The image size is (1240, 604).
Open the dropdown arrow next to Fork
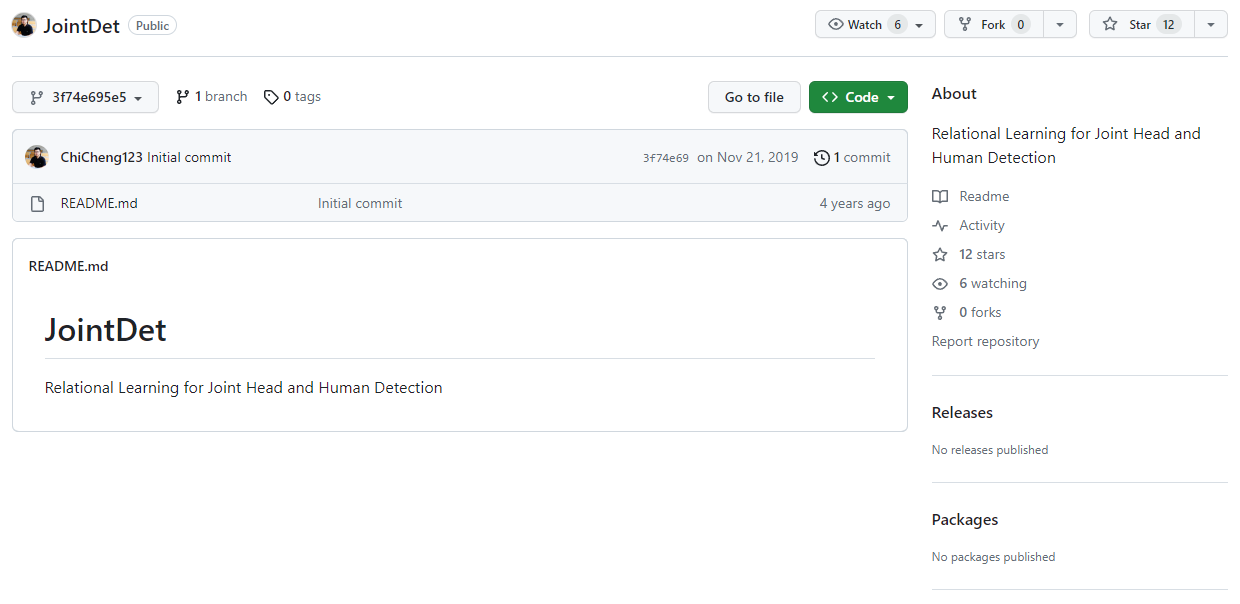pyautogui.click(x=1059, y=25)
